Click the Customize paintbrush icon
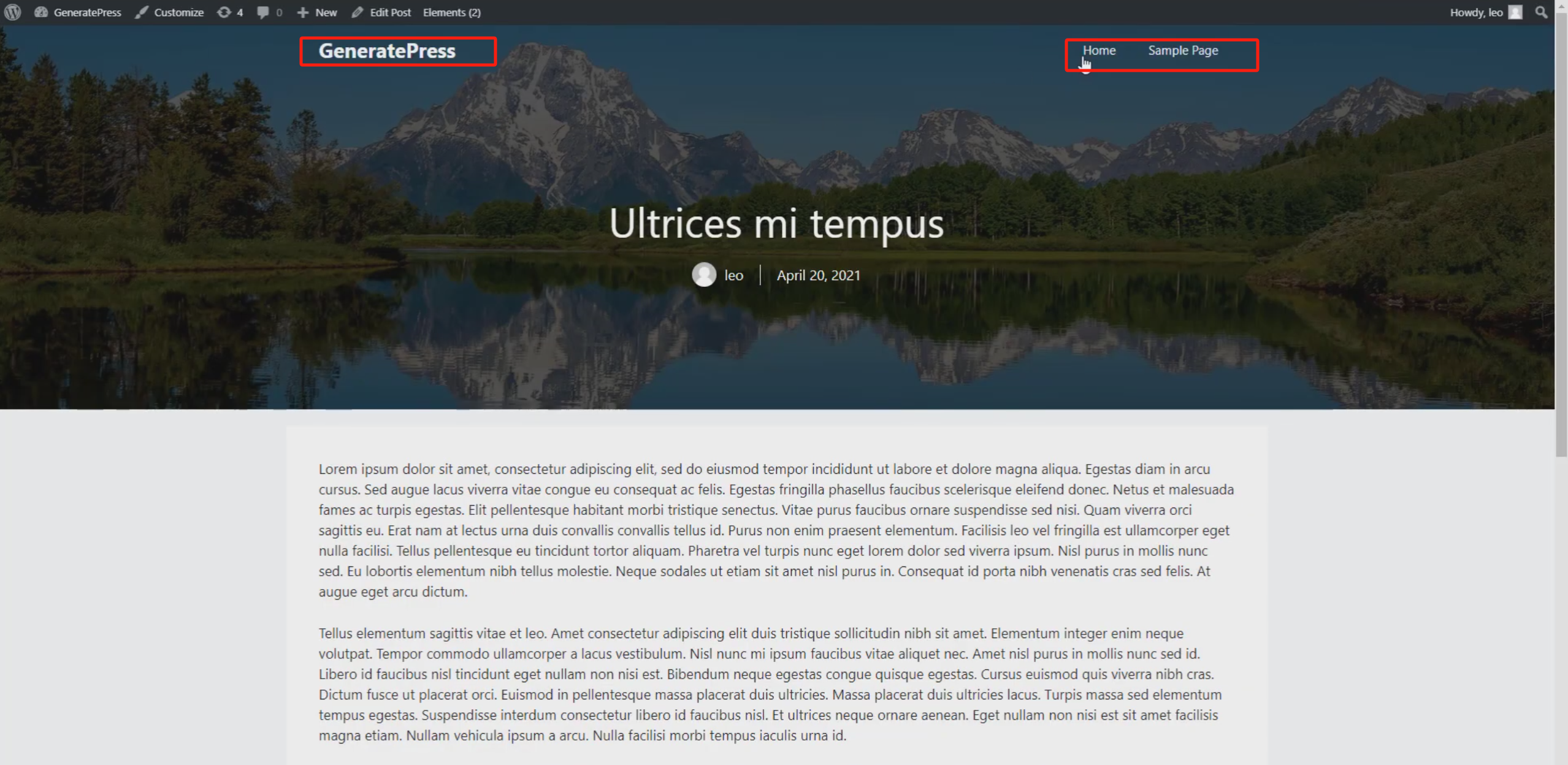The width and height of the screenshot is (1568, 765). click(142, 12)
